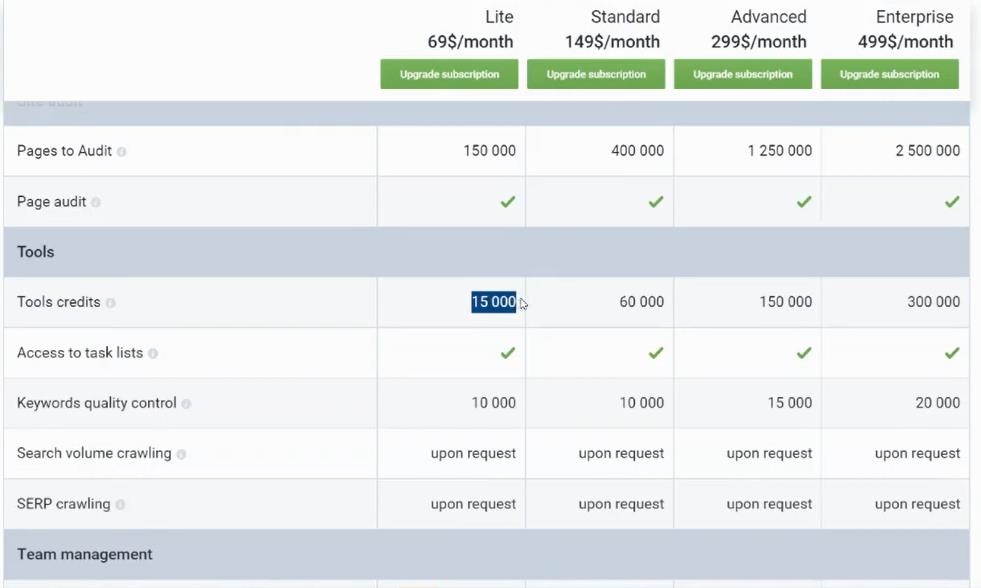Click Search volume crawling info icon
The image size is (981, 588).
coord(181,454)
